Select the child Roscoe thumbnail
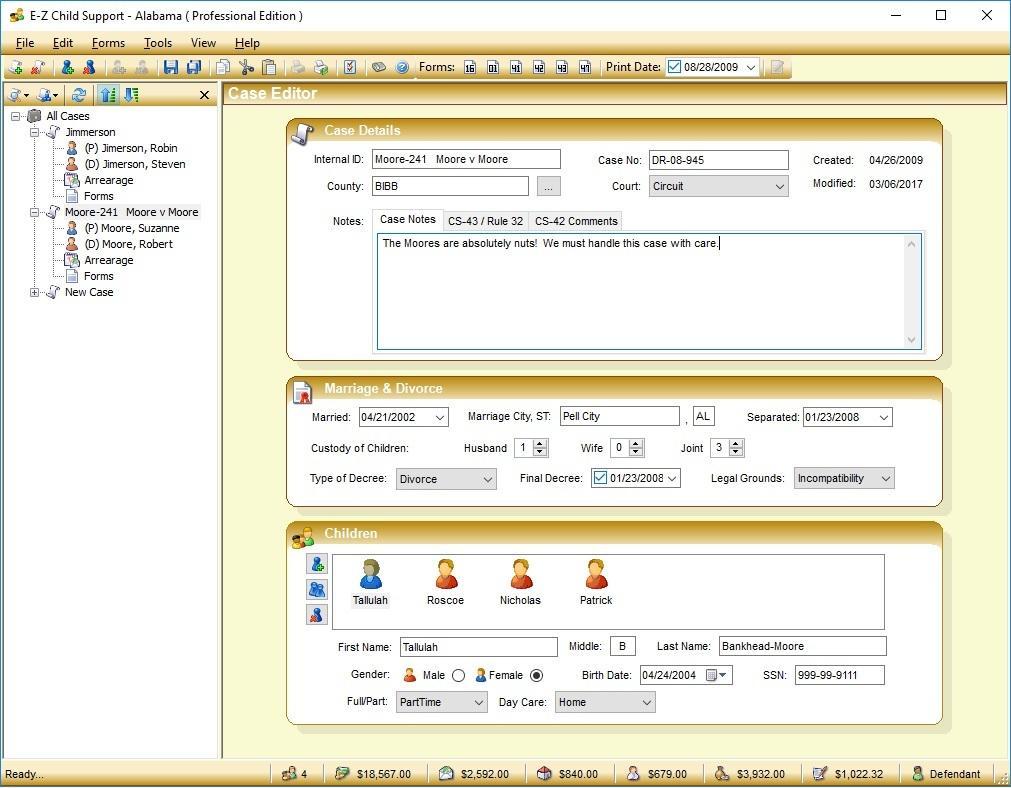1011x788 pixels. tap(446, 583)
